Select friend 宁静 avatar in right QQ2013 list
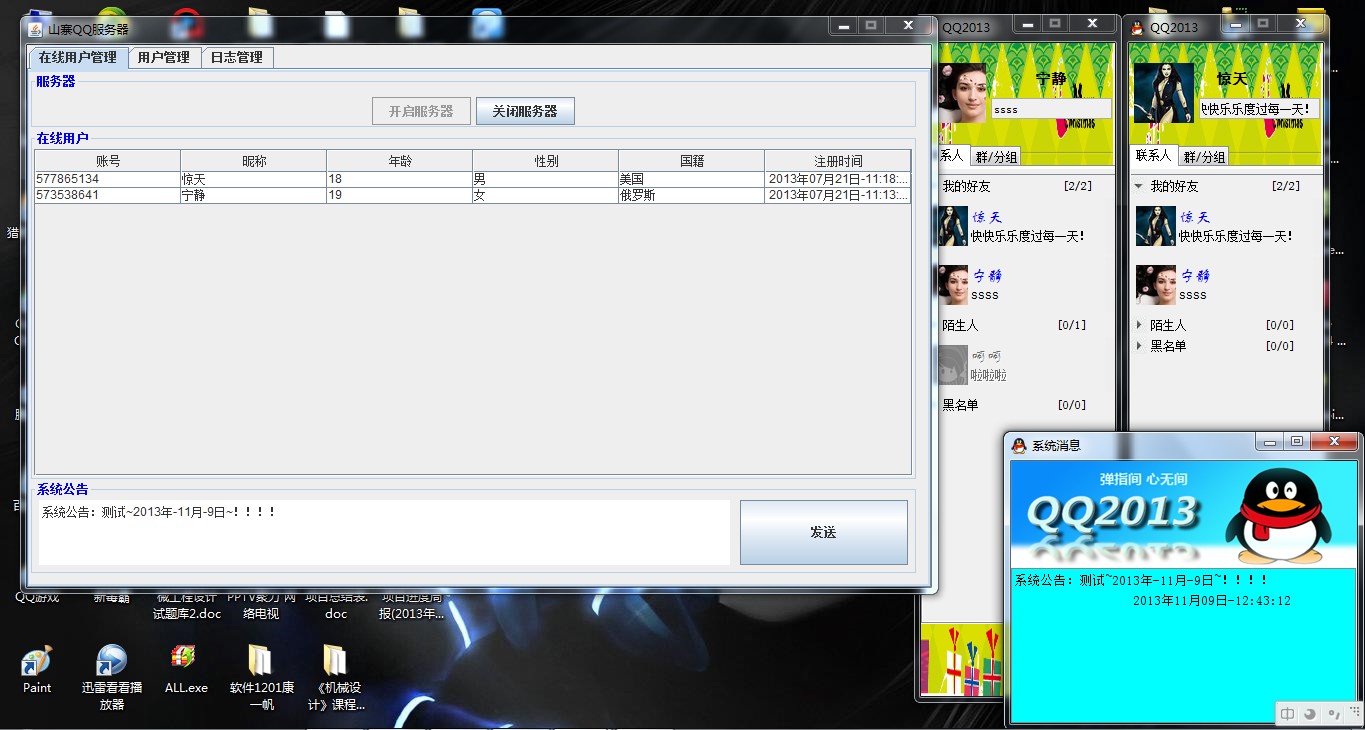The image size is (1365, 730). point(1156,285)
